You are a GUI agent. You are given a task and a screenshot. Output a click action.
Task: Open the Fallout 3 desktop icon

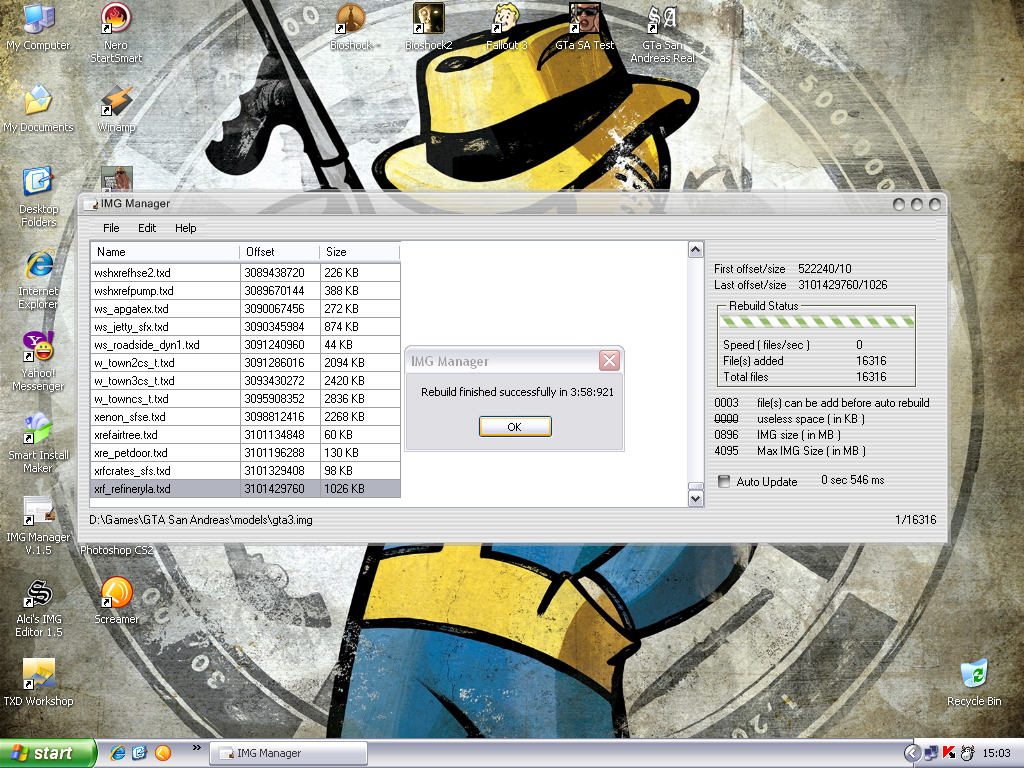point(506,20)
